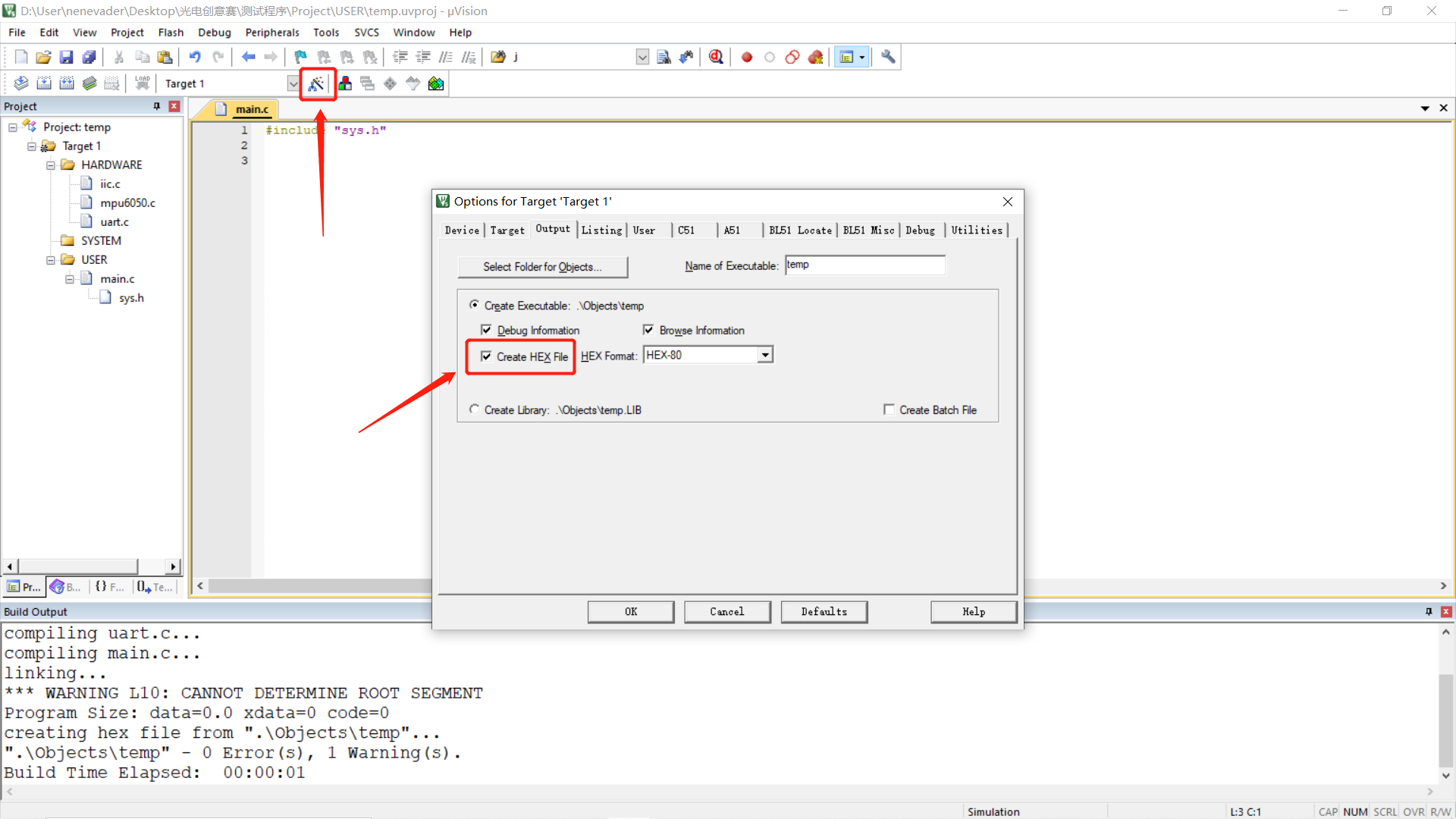Select the Create Library radio button

pyautogui.click(x=474, y=409)
